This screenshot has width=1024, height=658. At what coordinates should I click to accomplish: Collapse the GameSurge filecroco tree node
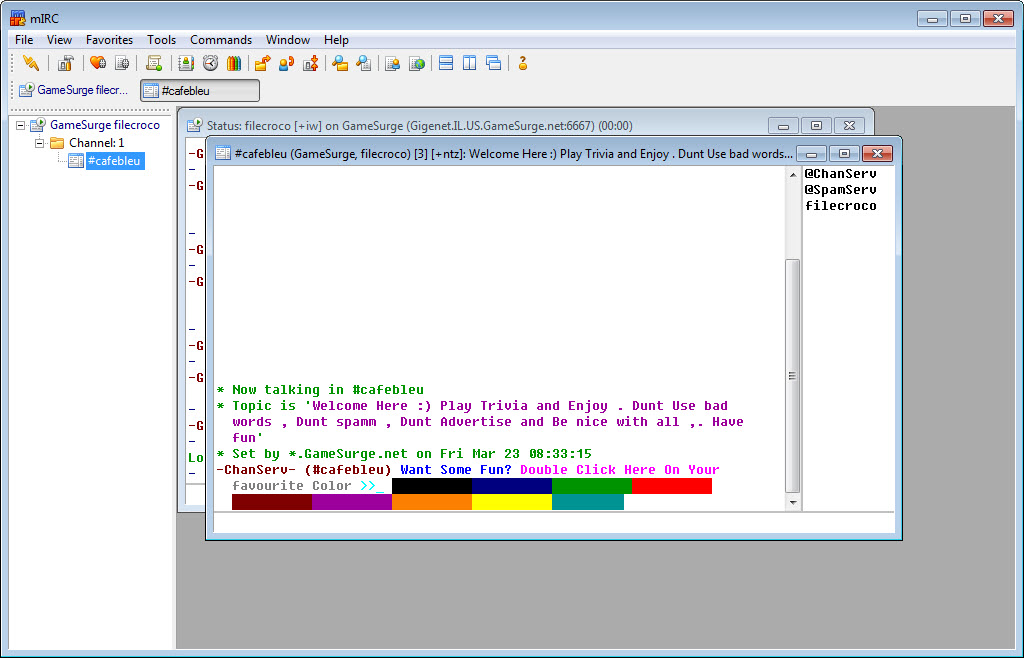(21, 126)
